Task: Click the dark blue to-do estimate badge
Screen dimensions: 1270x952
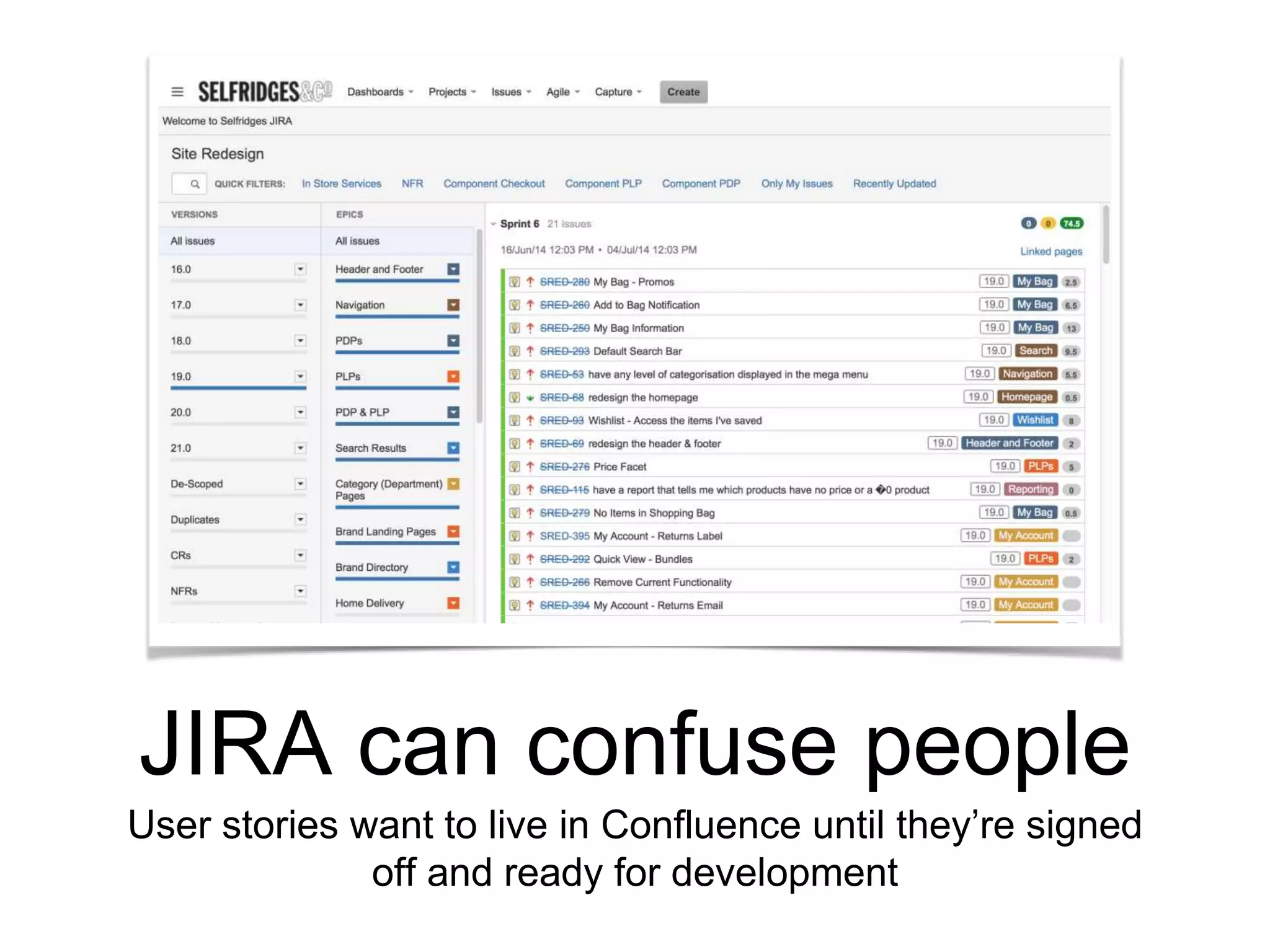Action: click(x=1029, y=223)
